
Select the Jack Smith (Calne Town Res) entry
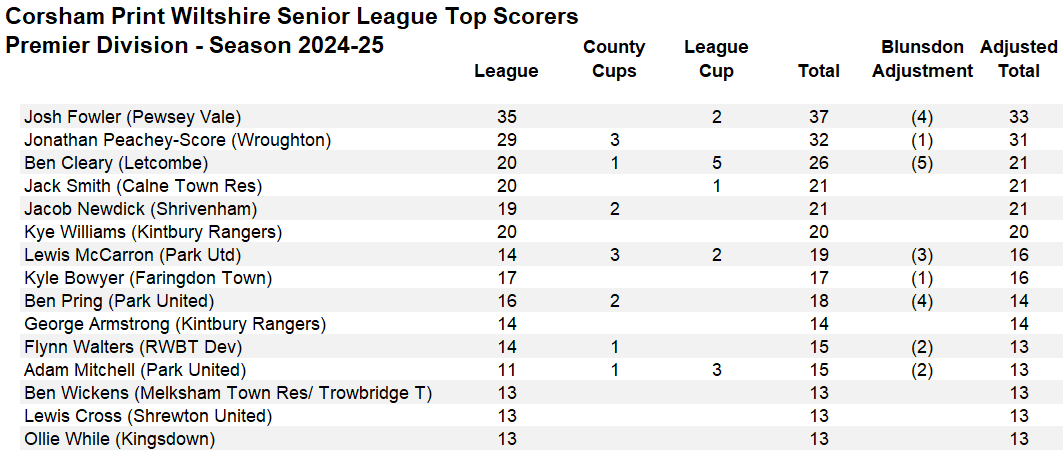[x=142, y=186]
